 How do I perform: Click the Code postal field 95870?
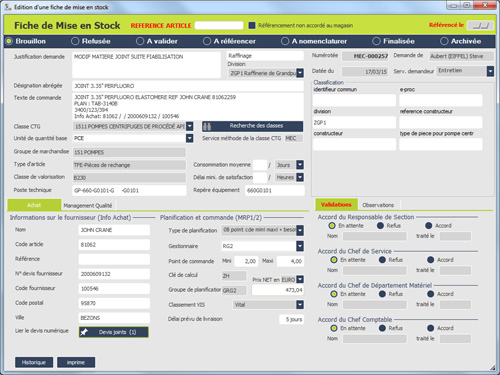114,303
